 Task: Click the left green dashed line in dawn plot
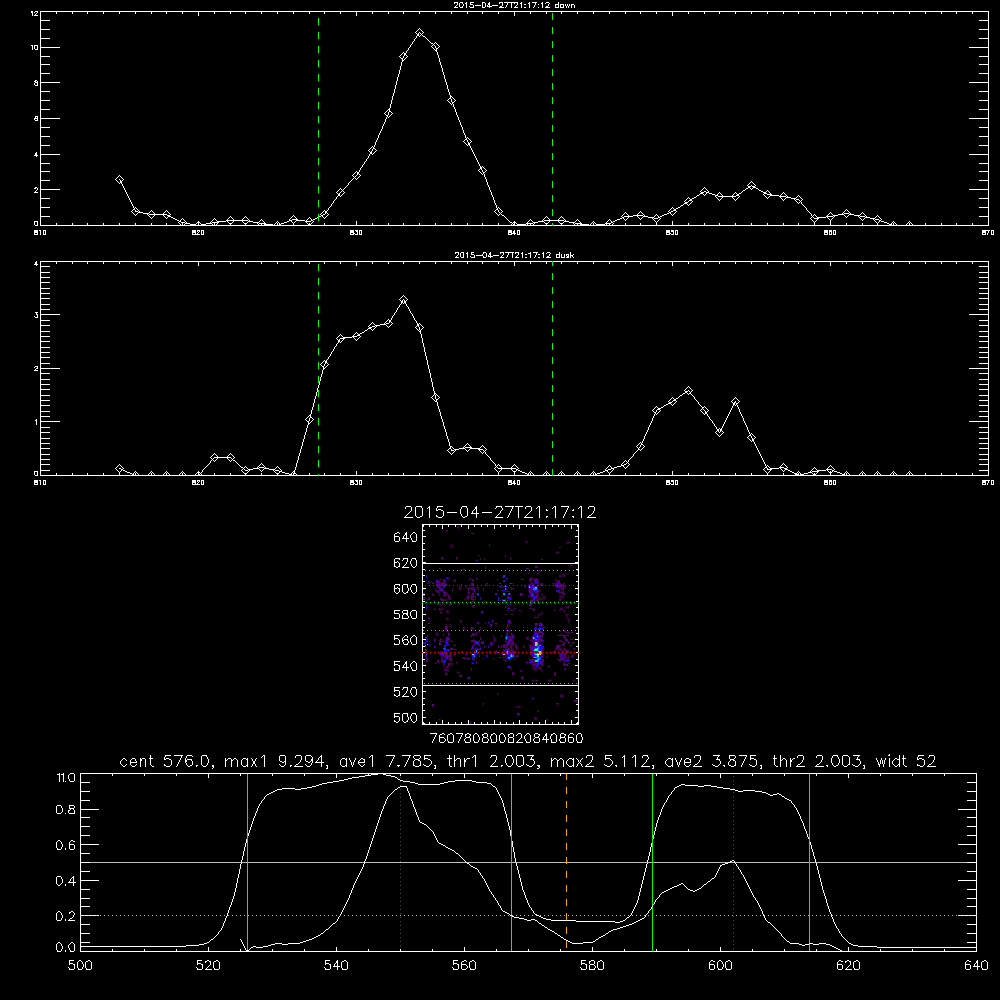(x=318, y=118)
